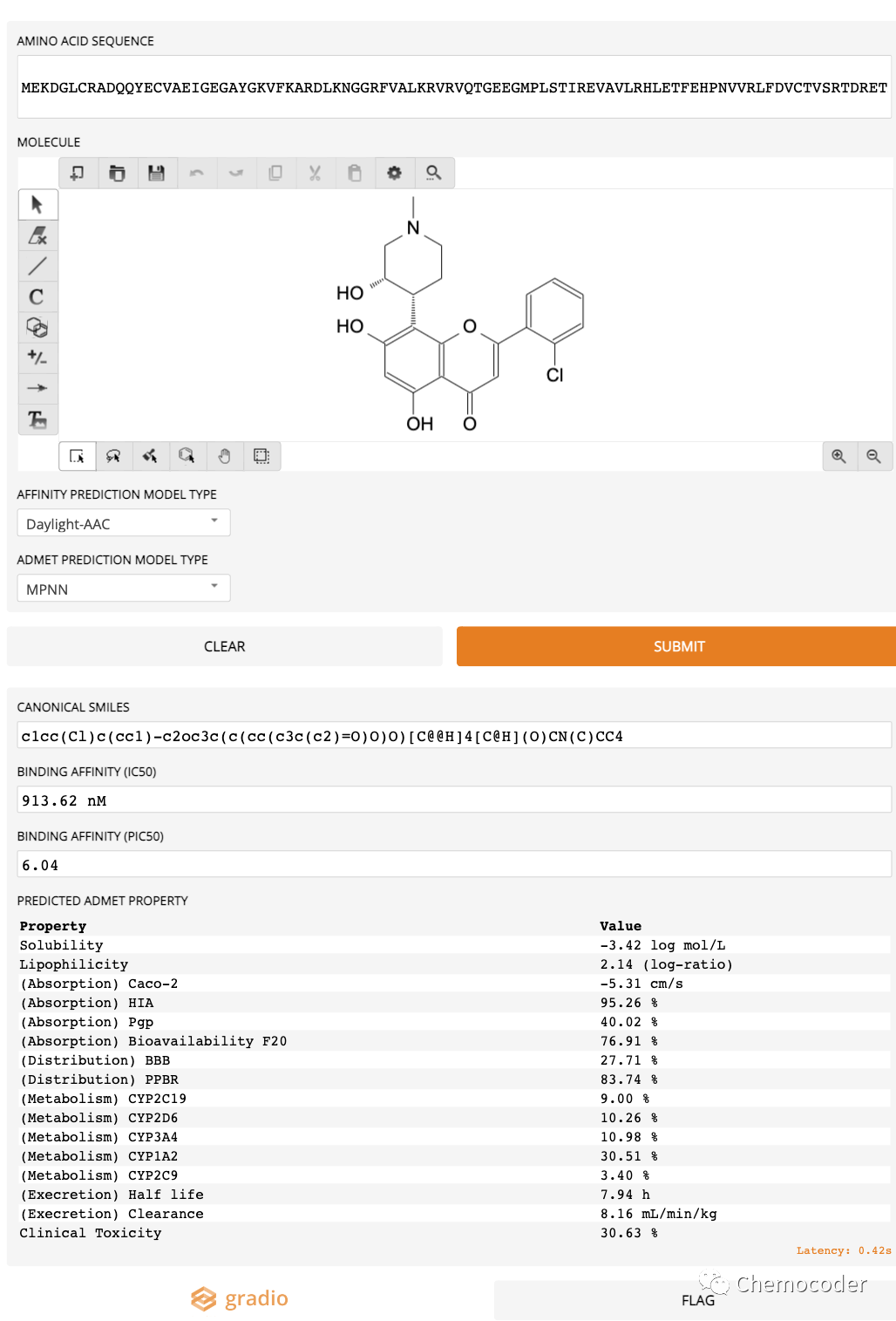896x1321 pixels.
Task: Click the CLEAR button
Action: click(225, 646)
